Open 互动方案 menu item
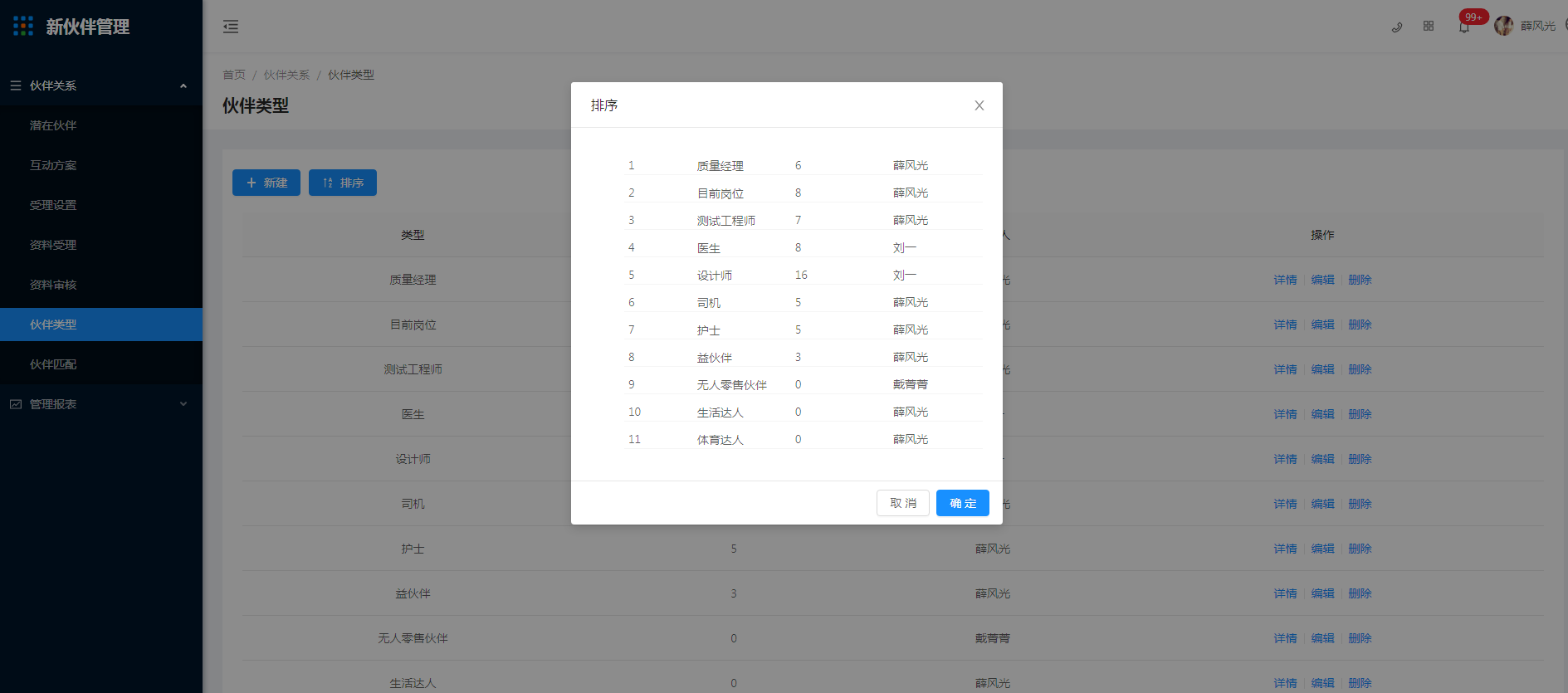 coord(101,165)
